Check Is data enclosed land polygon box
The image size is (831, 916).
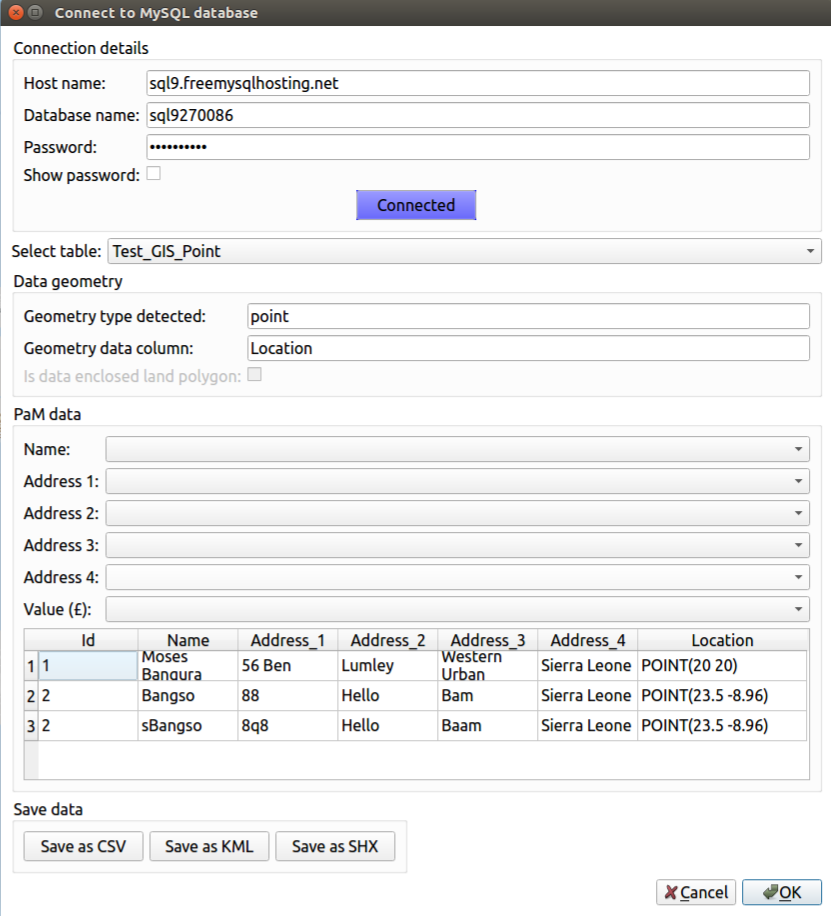[254, 374]
